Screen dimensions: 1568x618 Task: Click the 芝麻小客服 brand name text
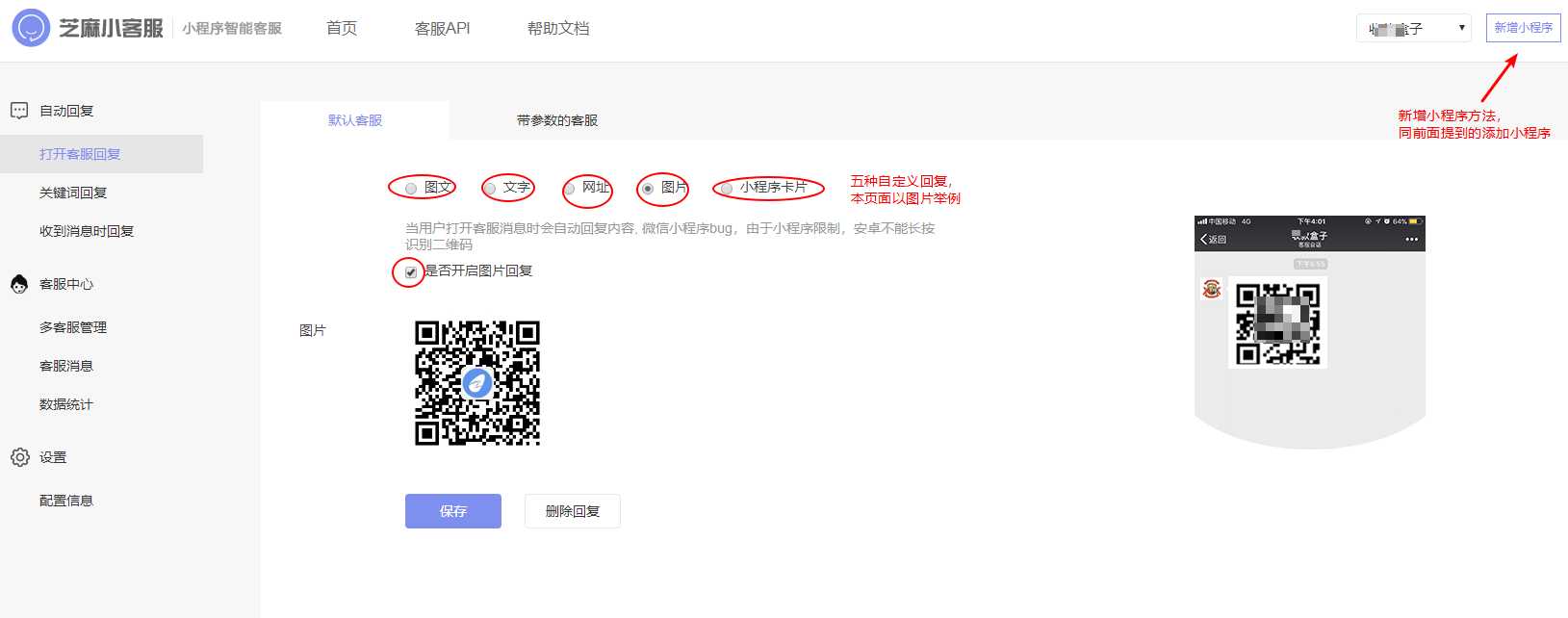click(x=112, y=28)
